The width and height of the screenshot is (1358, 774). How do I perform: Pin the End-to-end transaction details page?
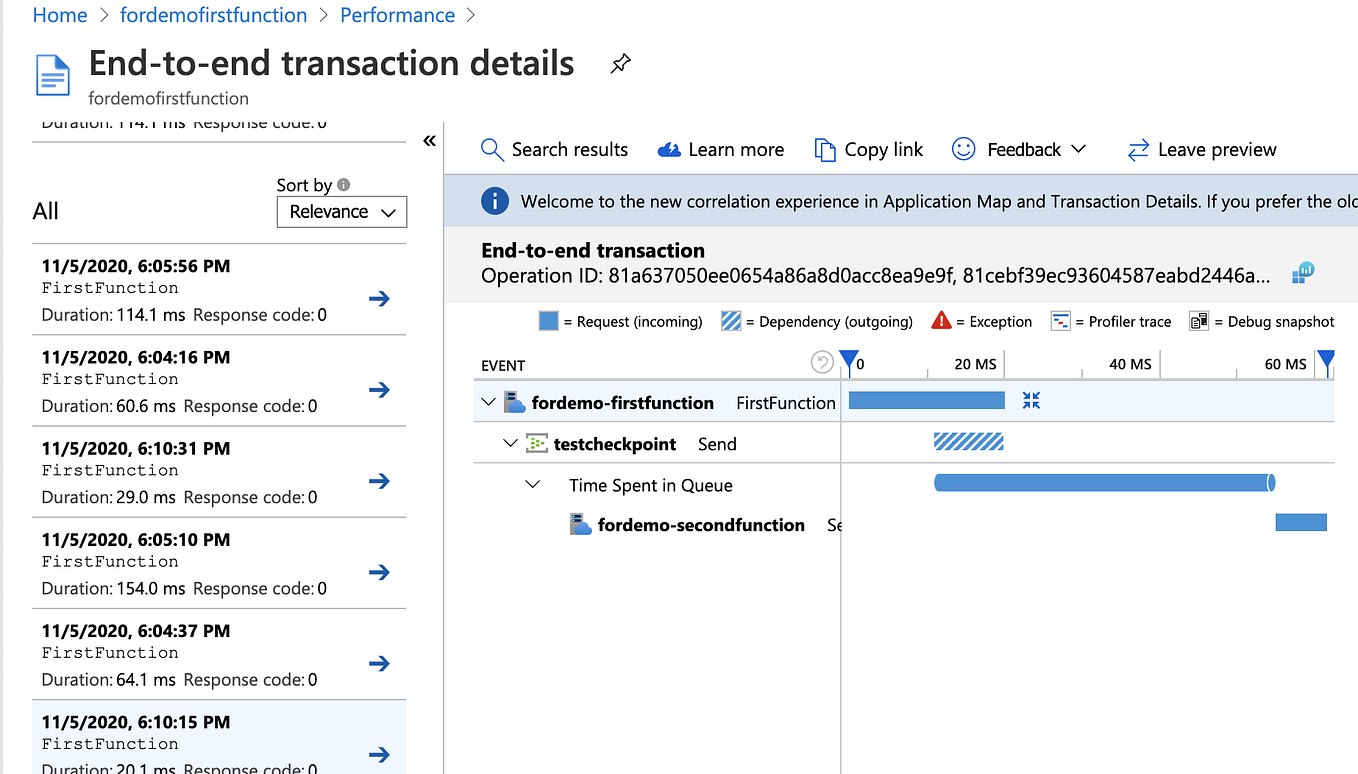point(620,63)
